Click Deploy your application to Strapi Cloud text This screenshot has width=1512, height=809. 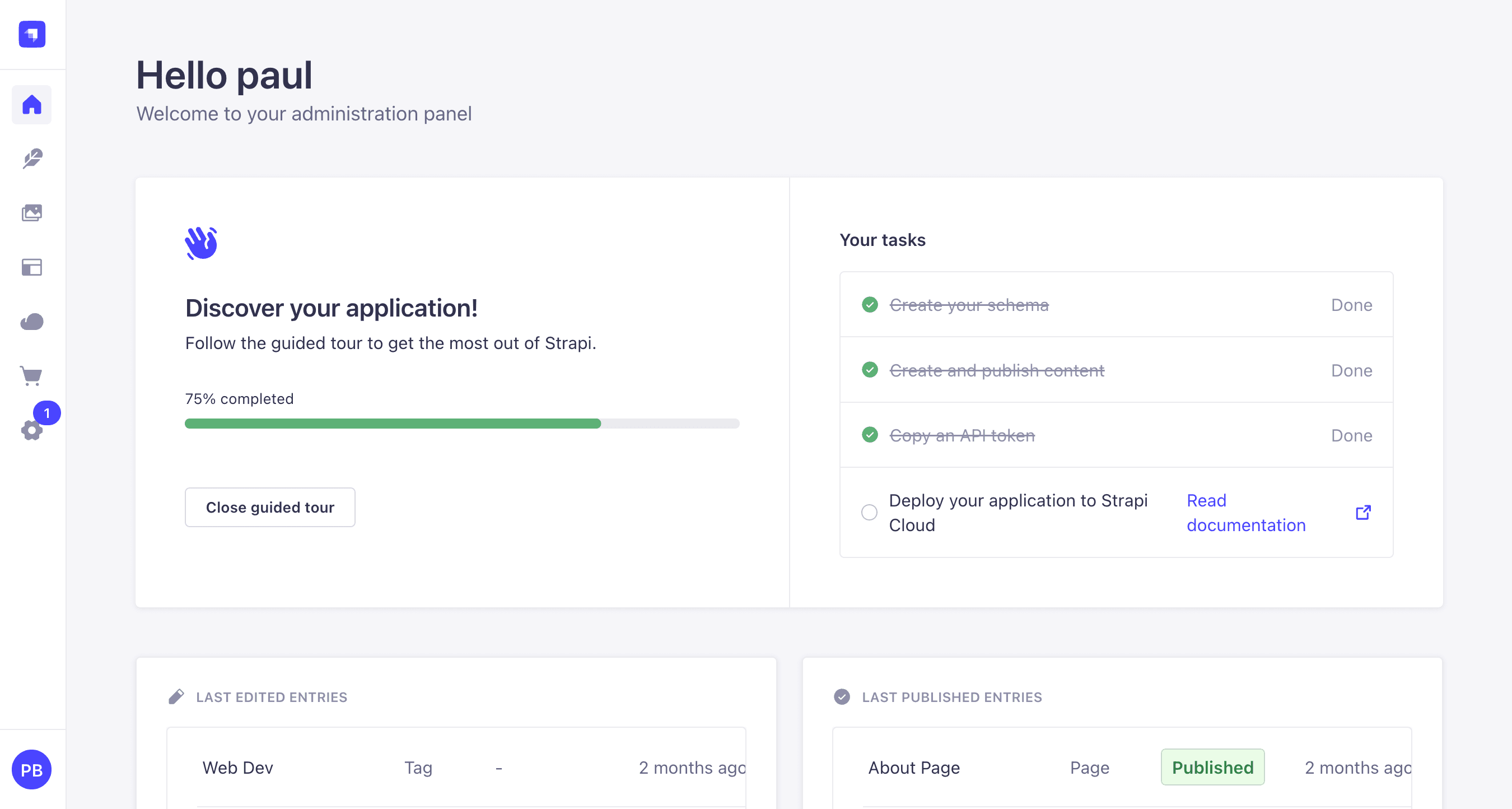[1019, 513]
